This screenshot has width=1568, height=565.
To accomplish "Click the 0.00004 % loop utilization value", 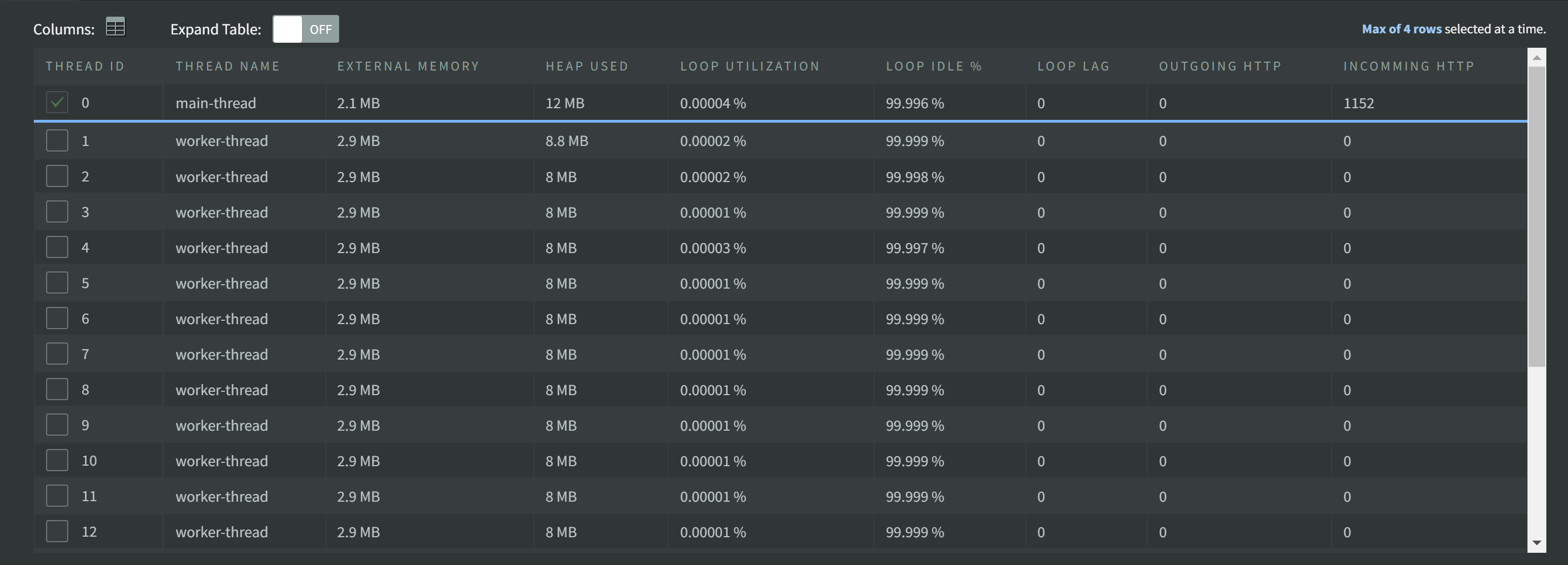I will pyautogui.click(x=713, y=103).
